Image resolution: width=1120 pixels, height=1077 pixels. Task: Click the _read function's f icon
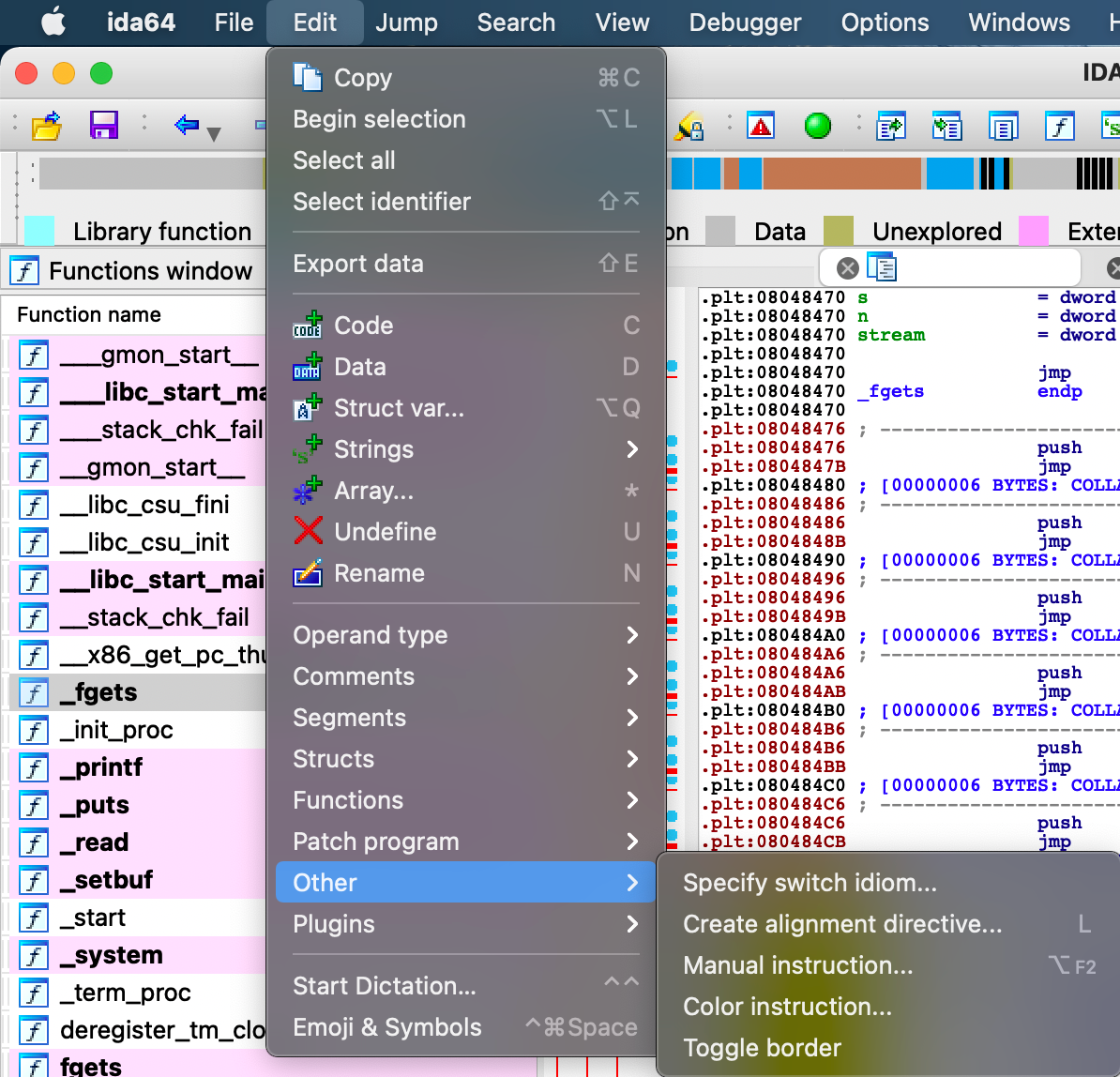point(34,842)
